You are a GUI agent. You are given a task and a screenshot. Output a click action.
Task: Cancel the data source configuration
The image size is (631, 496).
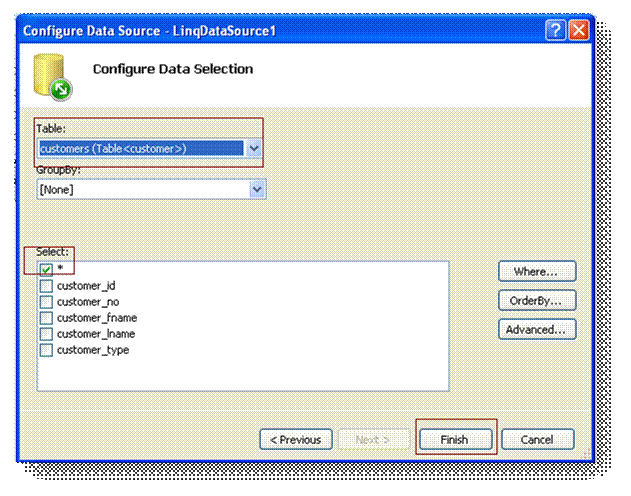[x=538, y=439]
